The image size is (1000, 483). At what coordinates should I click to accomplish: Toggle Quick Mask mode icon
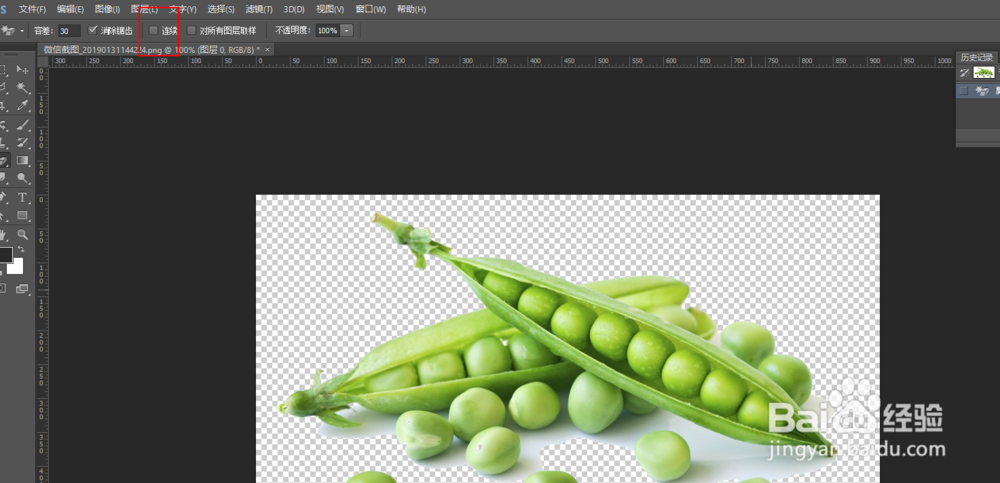pyautogui.click(x=3, y=289)
